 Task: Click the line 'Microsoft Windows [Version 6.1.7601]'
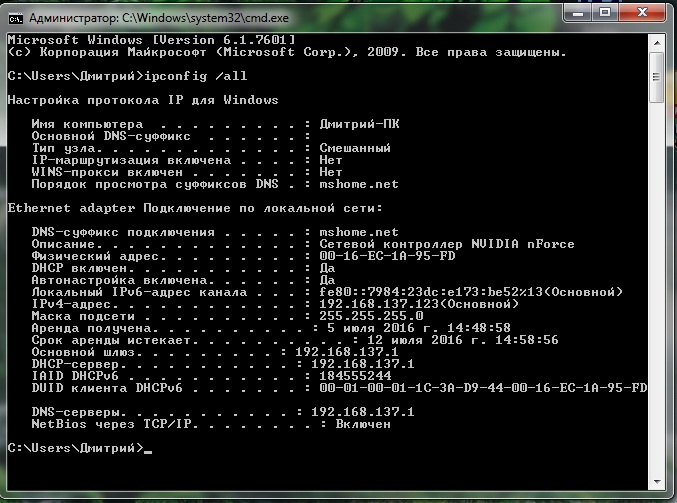point(152,40)
